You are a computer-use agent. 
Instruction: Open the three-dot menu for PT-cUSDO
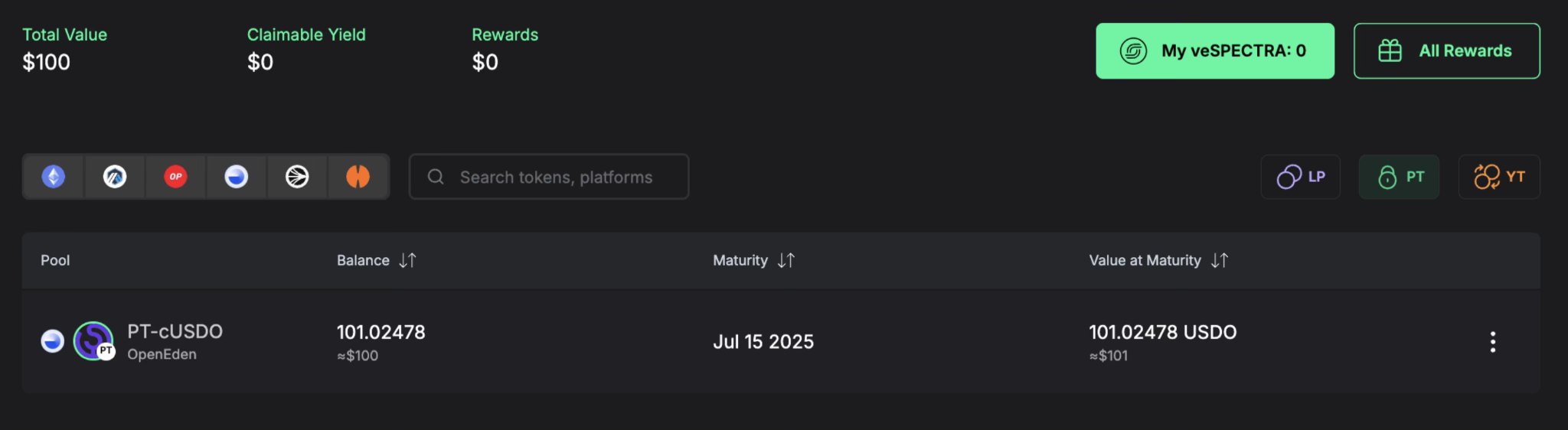pos(1492,342)
